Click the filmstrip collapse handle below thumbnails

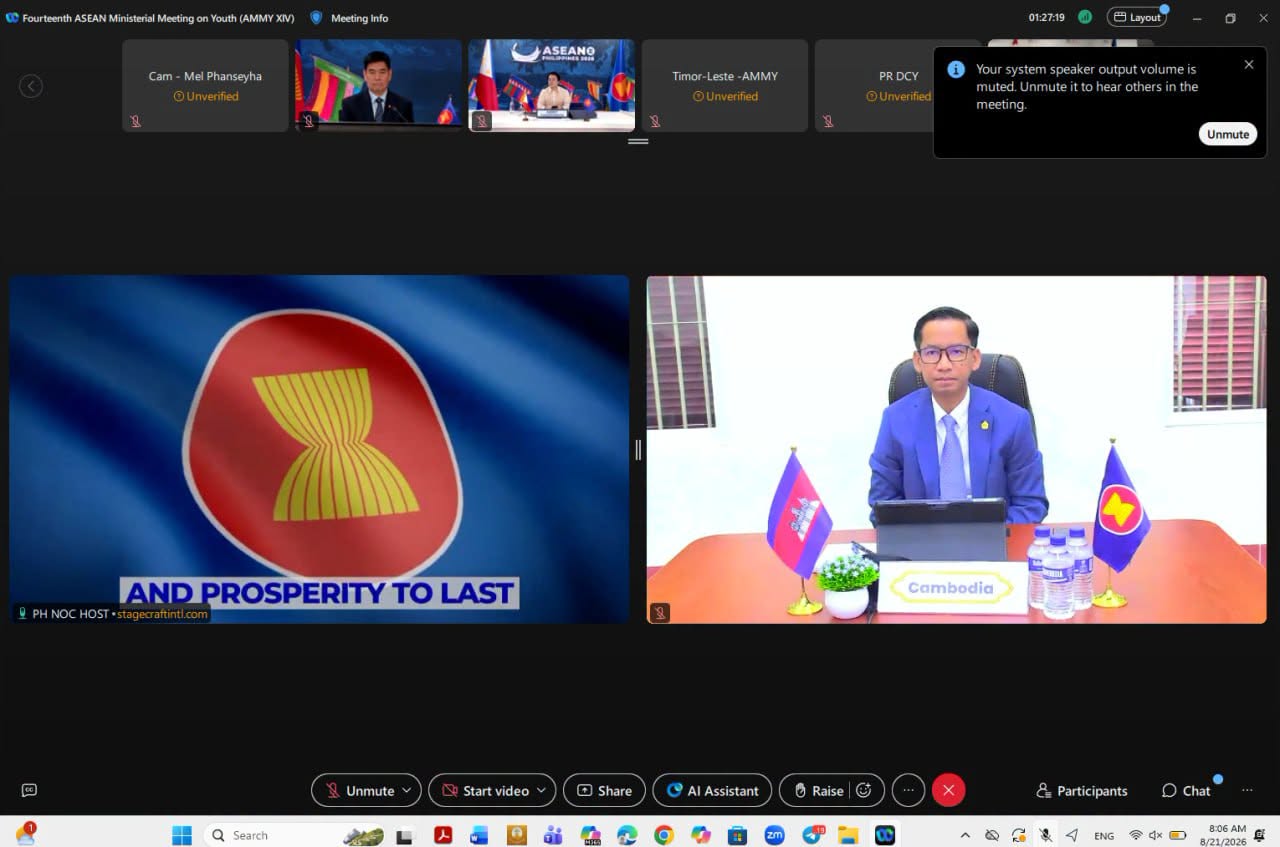pos(638,141)
